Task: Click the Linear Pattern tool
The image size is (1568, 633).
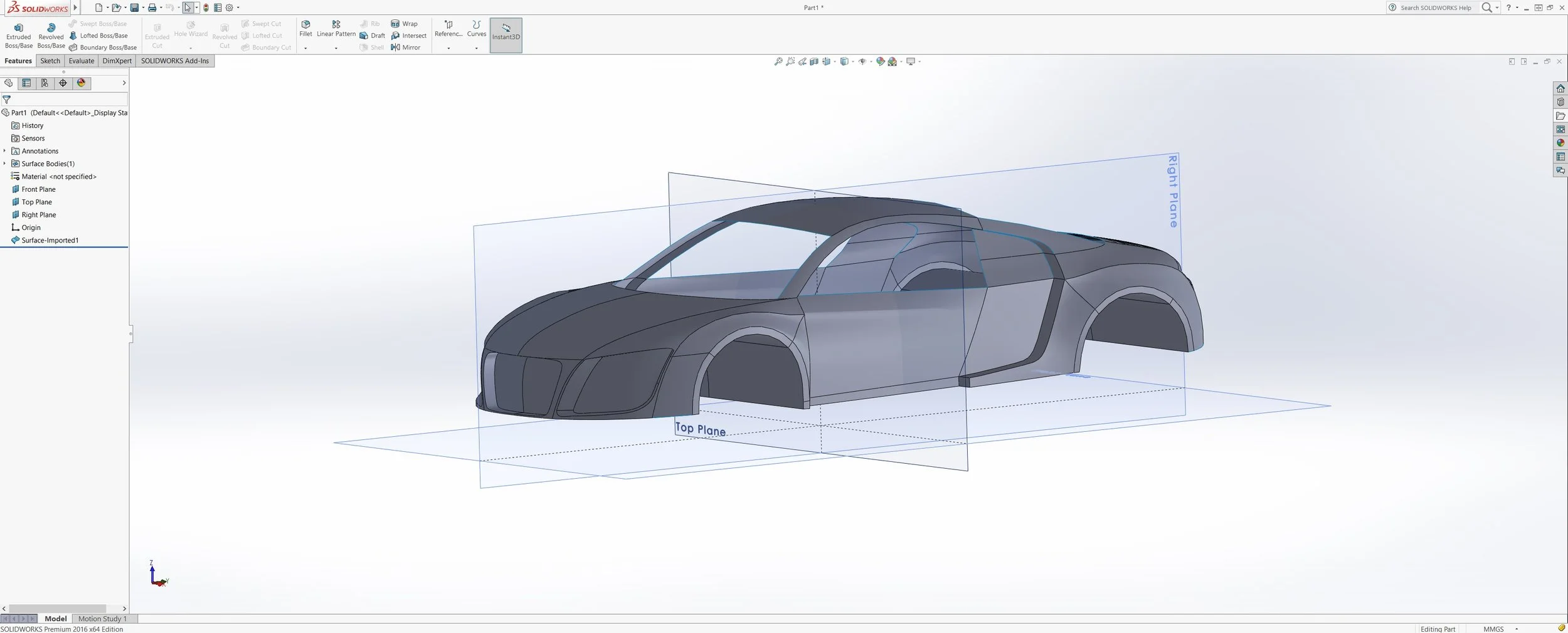Action: click(x=336, y=29)
